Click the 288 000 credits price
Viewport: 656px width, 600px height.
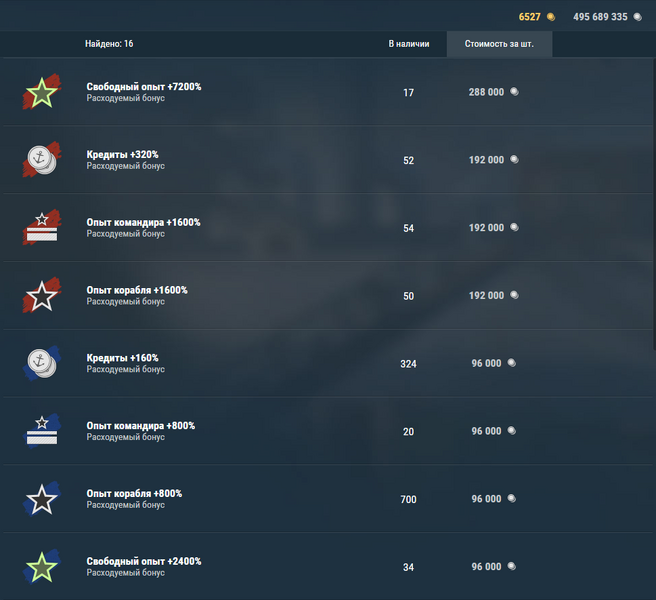(486, 92)
